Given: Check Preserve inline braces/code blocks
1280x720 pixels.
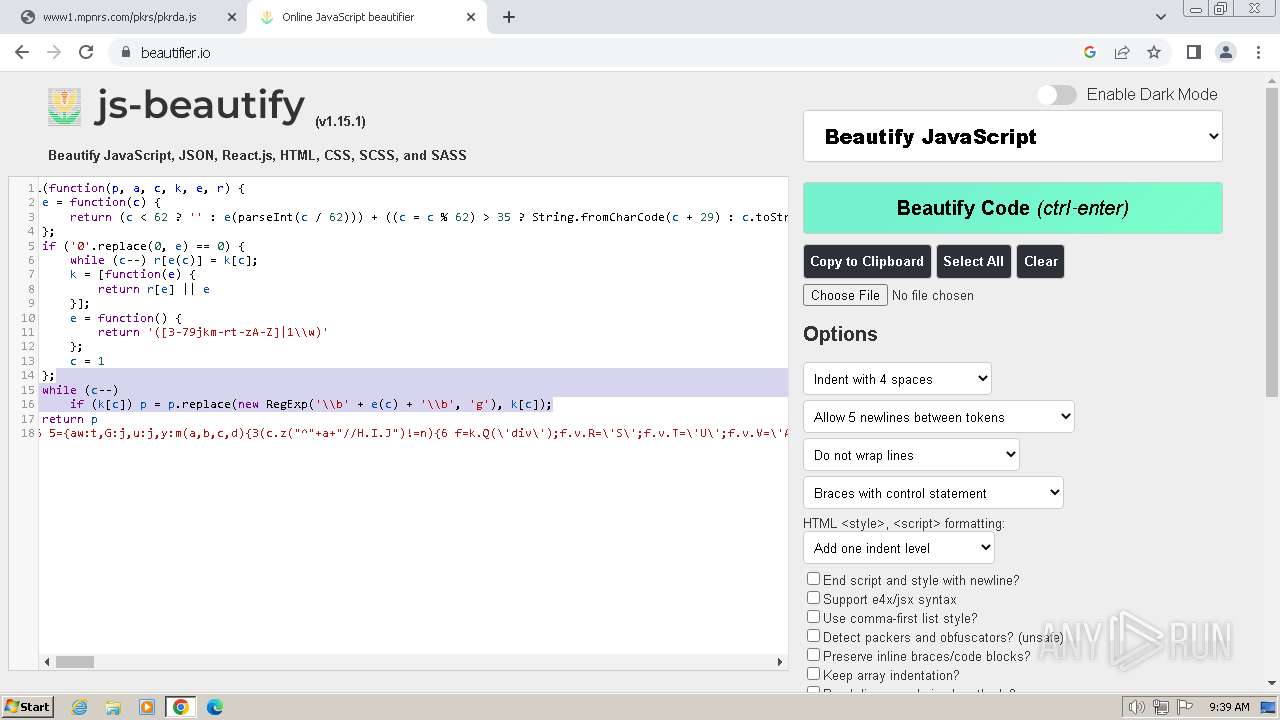Looking at the screenshot, I should (x=813, y=655).
